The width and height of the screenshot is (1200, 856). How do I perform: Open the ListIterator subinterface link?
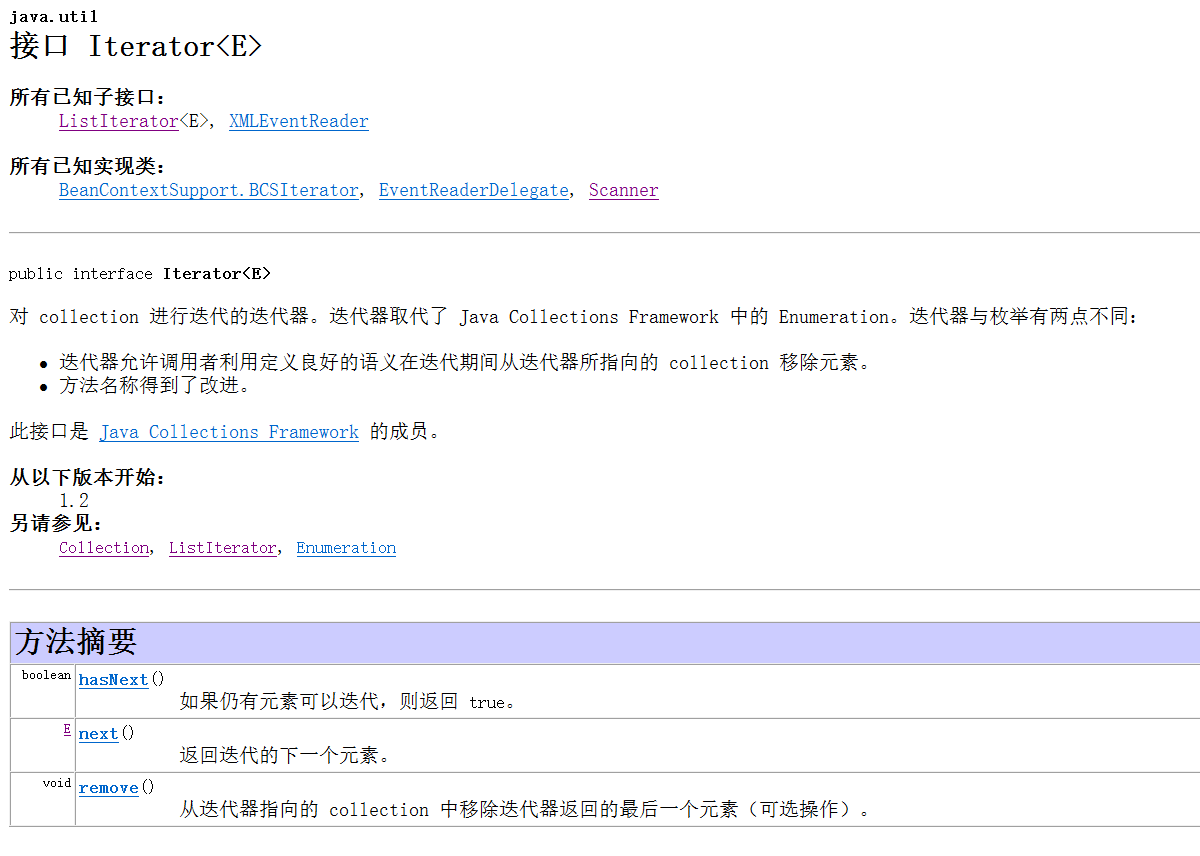(x=118, y=121)
